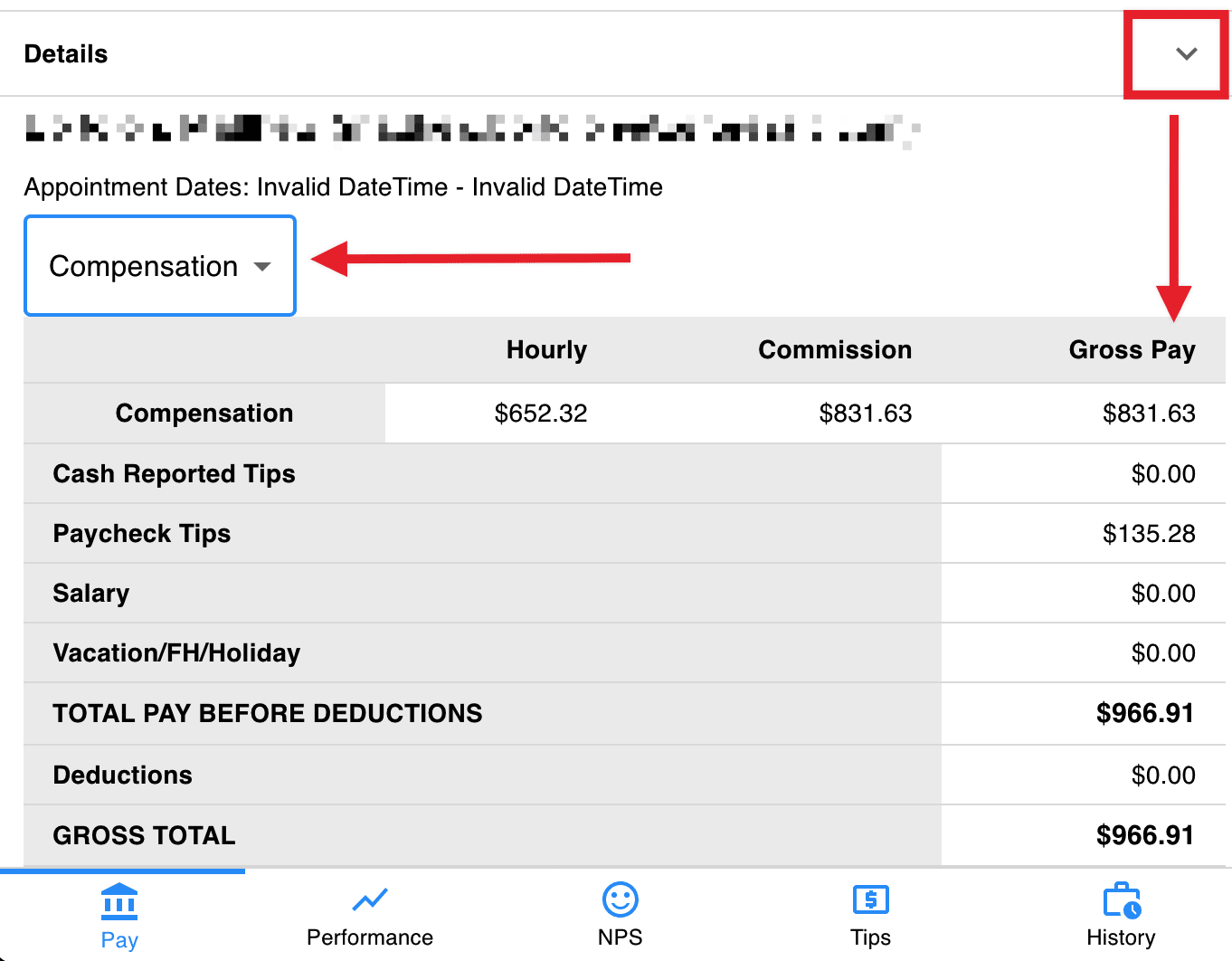This screenshot has width=1232, height=961.
Task: Click the Performance tab label
Action: point(370,937)
